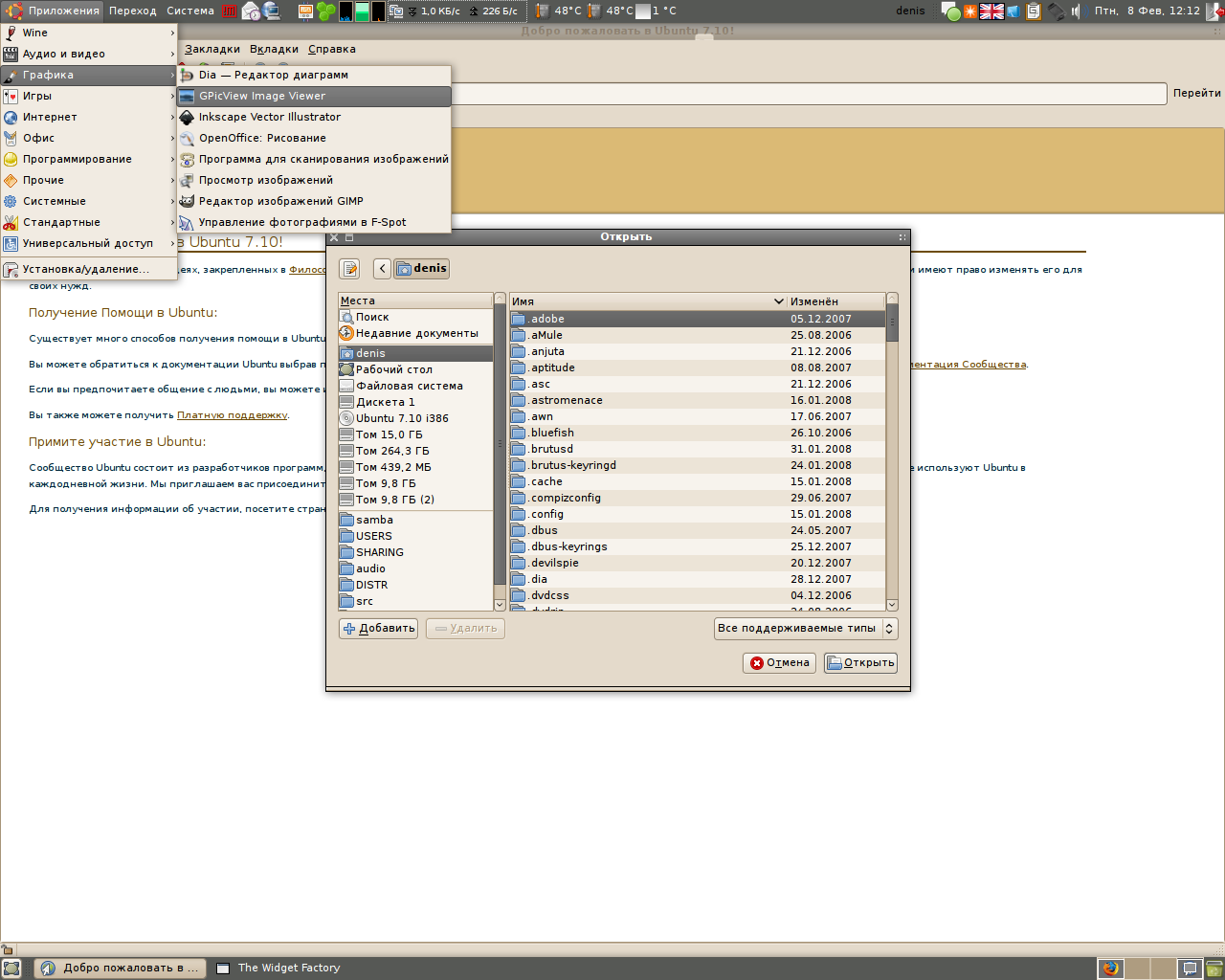Click the green status messenger tray icon

(950, 11)
